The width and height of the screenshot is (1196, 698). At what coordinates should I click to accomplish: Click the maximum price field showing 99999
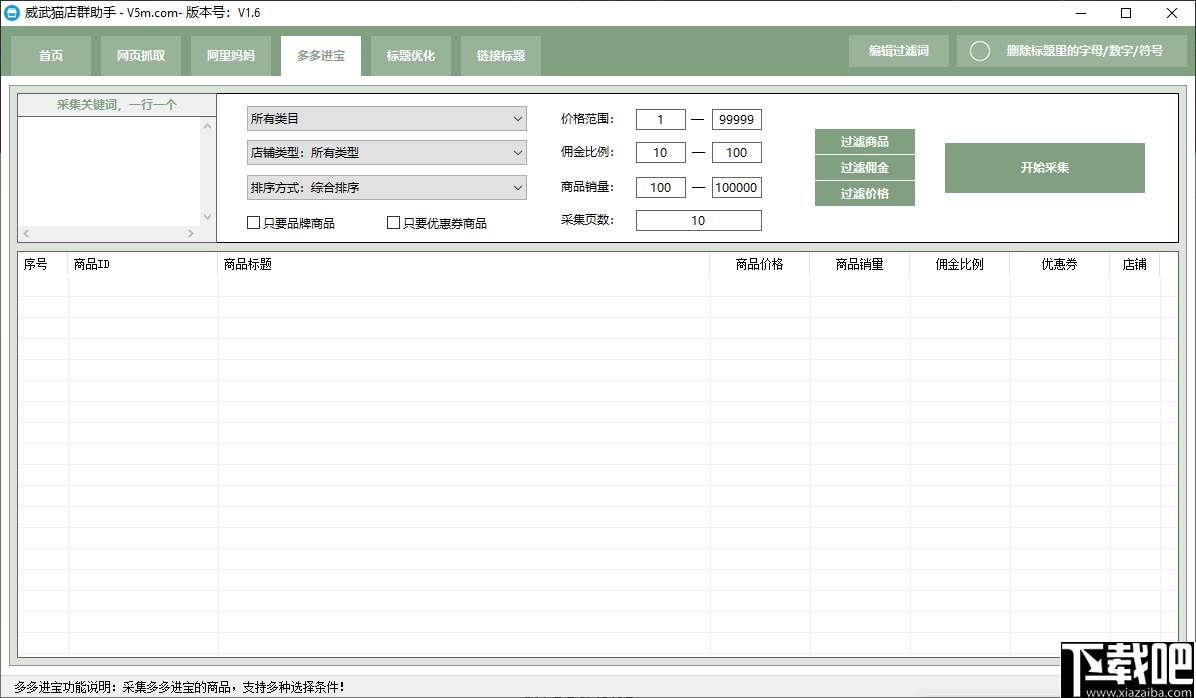pyautogui.click(x=737, y=120)
